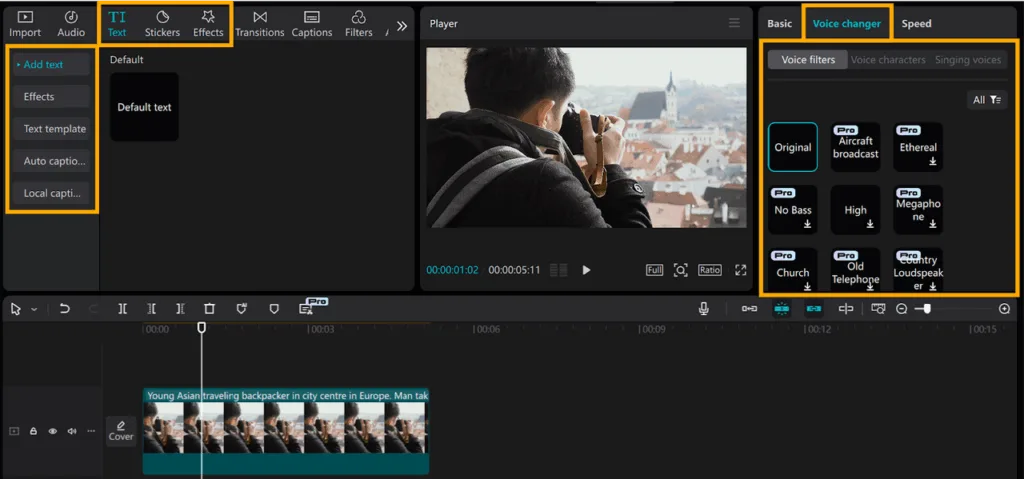Start voice recording with microphone
Screen dimensions: 1024x479
[x=703, y=308]
